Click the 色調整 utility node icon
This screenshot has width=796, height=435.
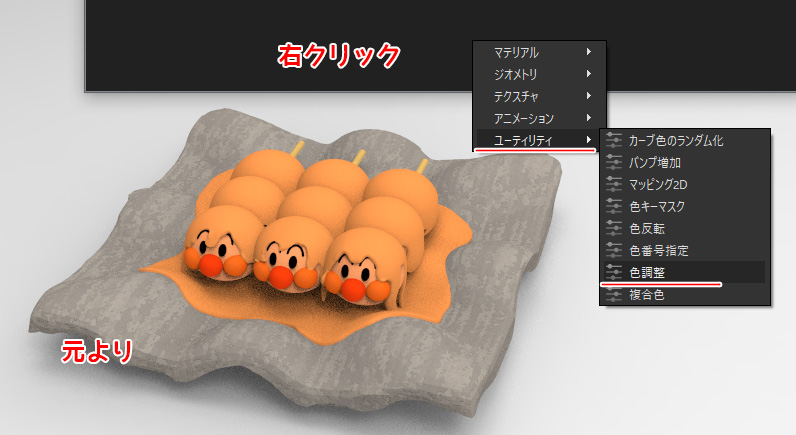click(614, 272)
